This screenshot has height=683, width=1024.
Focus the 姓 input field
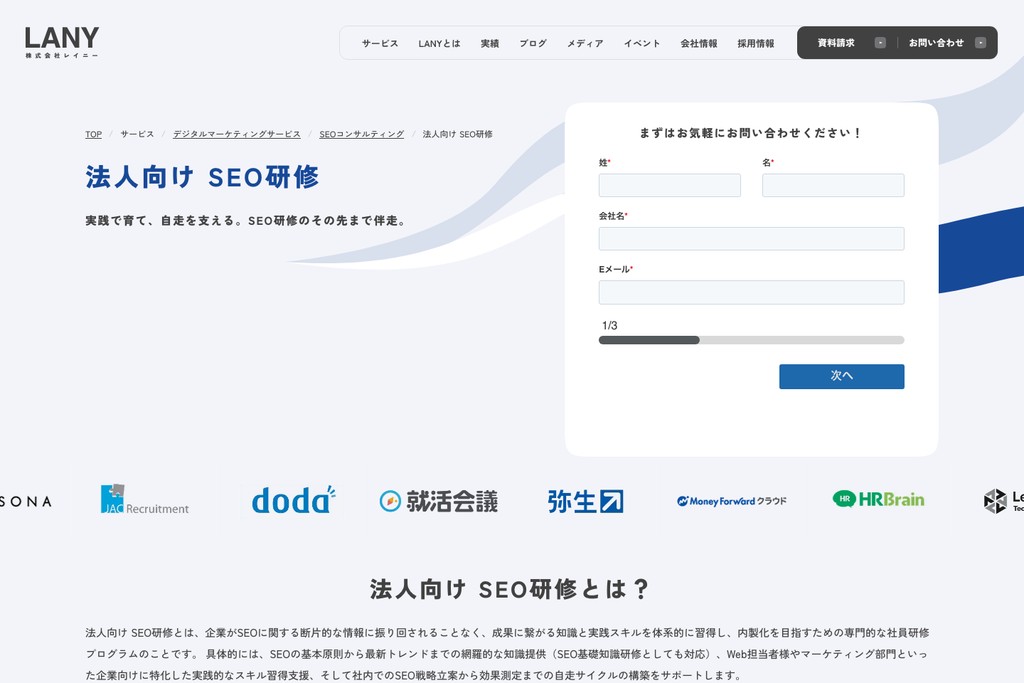coord(669,185)
